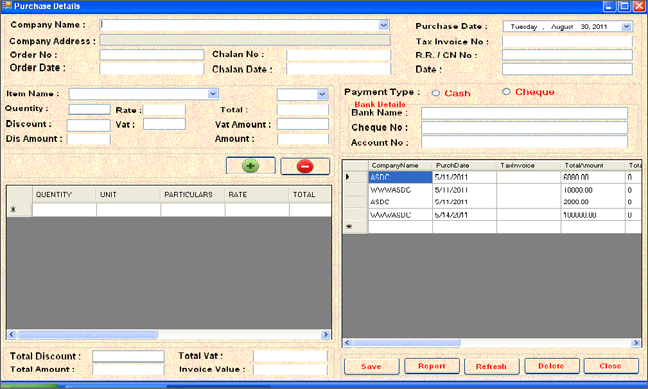Viewport: 648px width, 389px height.
Task: Click the green plus add item button
Action: (250, 166)
